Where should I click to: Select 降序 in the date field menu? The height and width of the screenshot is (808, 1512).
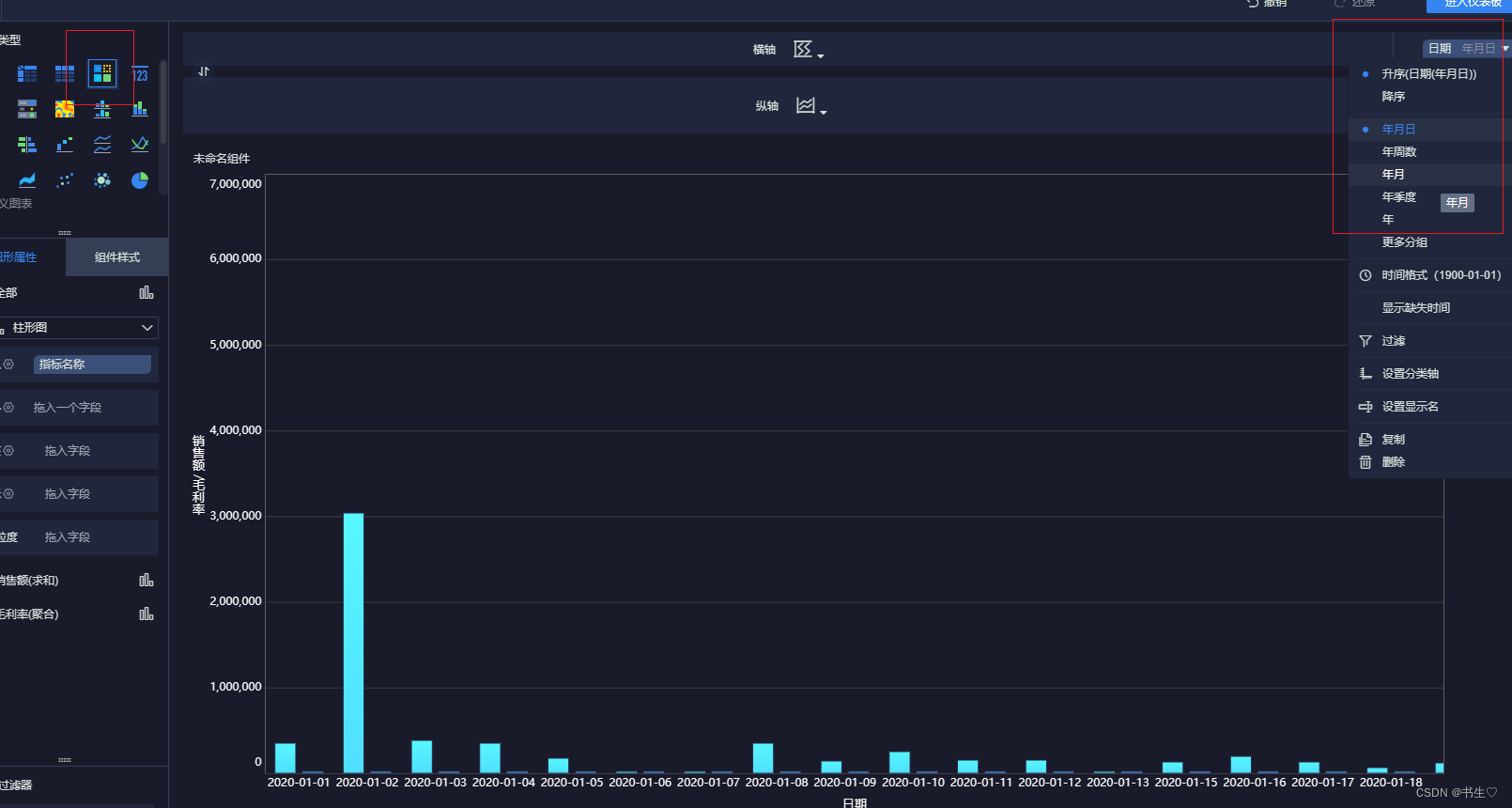1393,97
